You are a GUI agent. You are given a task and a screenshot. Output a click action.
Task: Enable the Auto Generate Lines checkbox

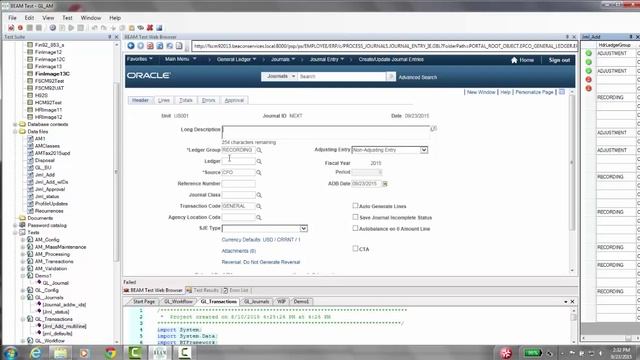point(355,206)
